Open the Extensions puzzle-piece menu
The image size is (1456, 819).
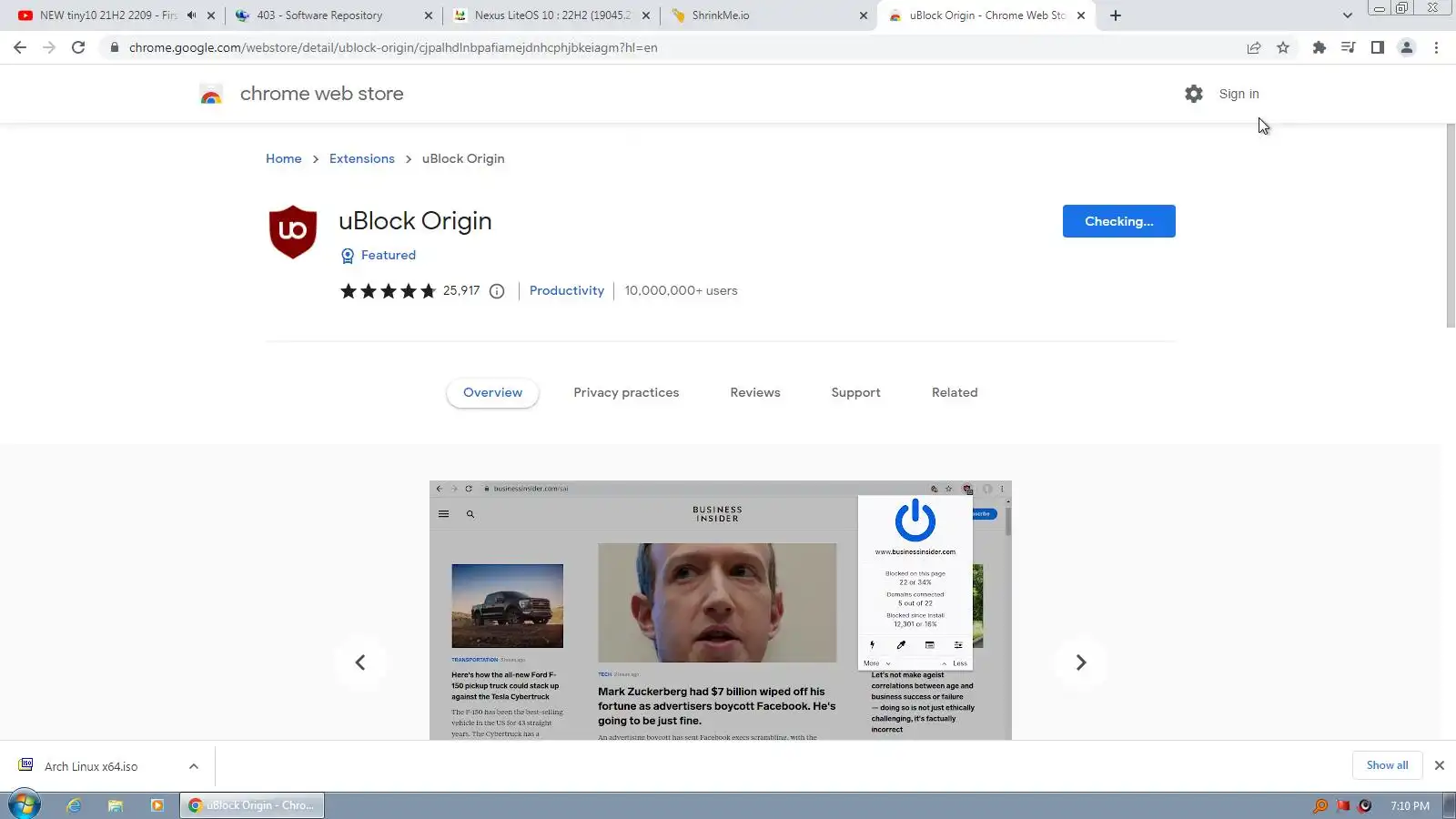point(1319,47)
